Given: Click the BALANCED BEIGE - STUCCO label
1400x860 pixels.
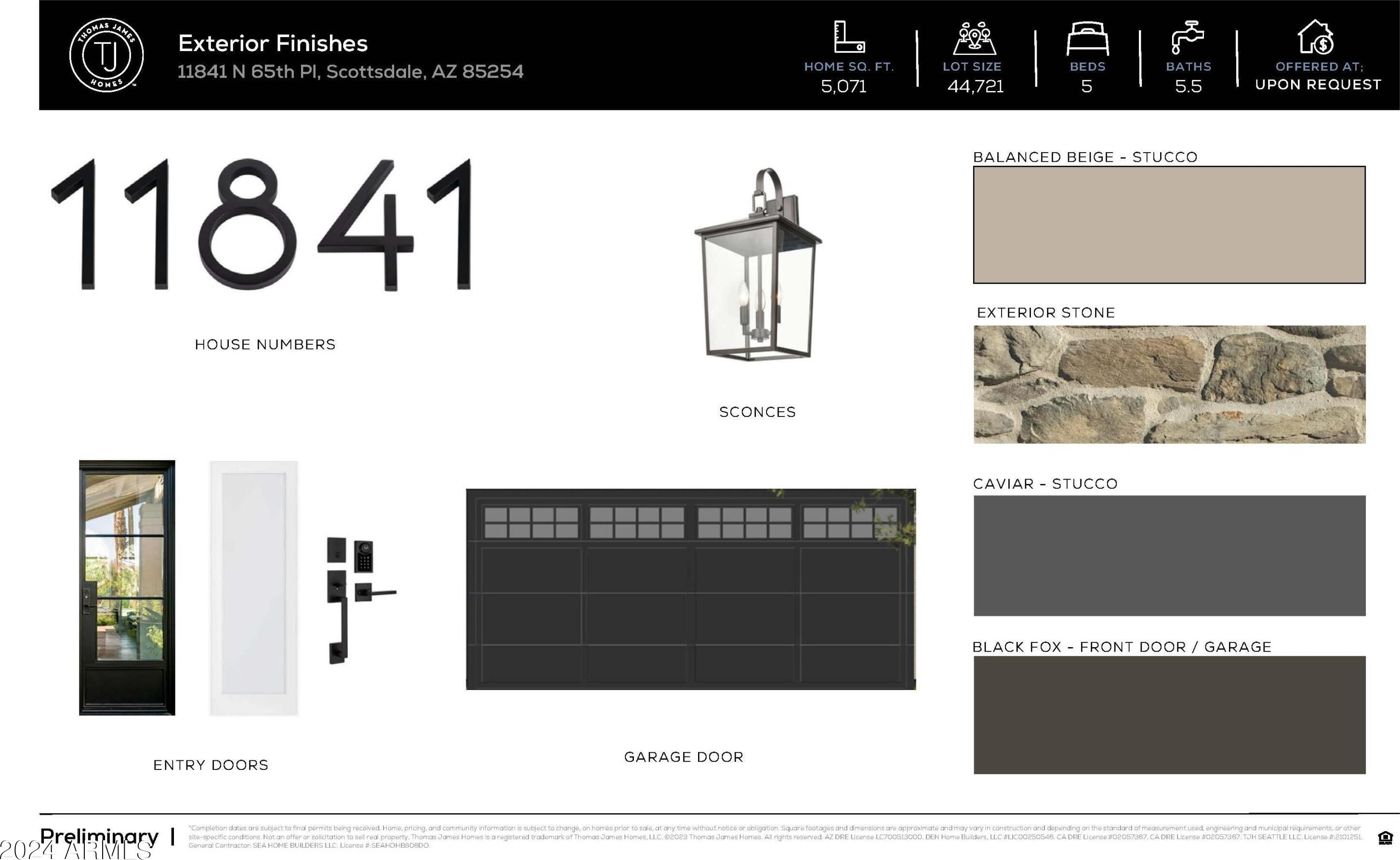Looking at the screenshot, I should [1085, 157].
